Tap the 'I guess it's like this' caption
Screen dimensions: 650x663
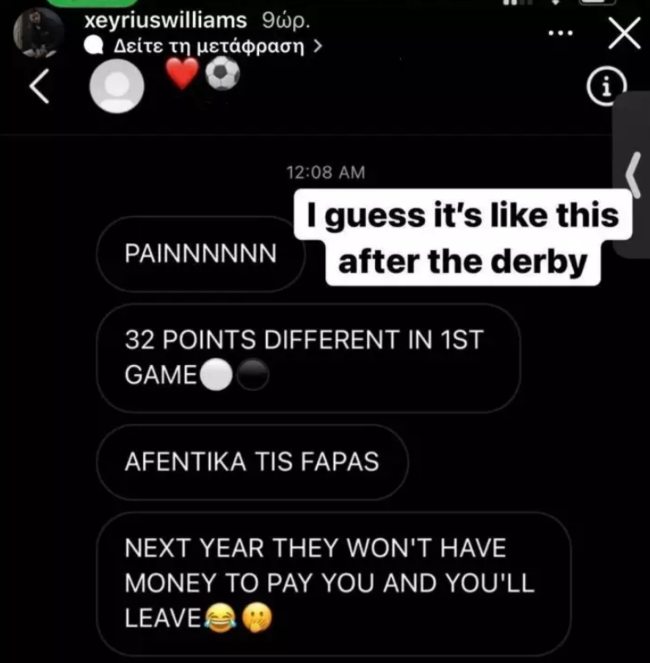coord(463,238)
